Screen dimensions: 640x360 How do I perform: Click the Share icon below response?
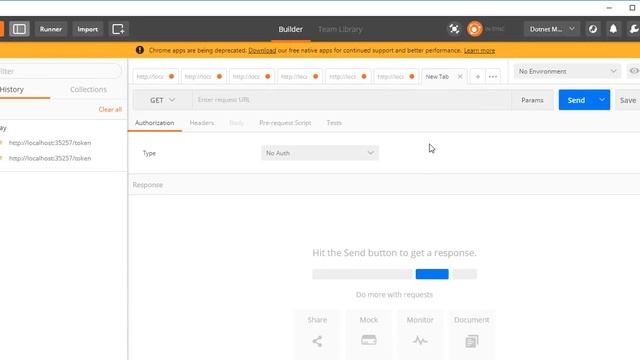click(x=317, y=341)
